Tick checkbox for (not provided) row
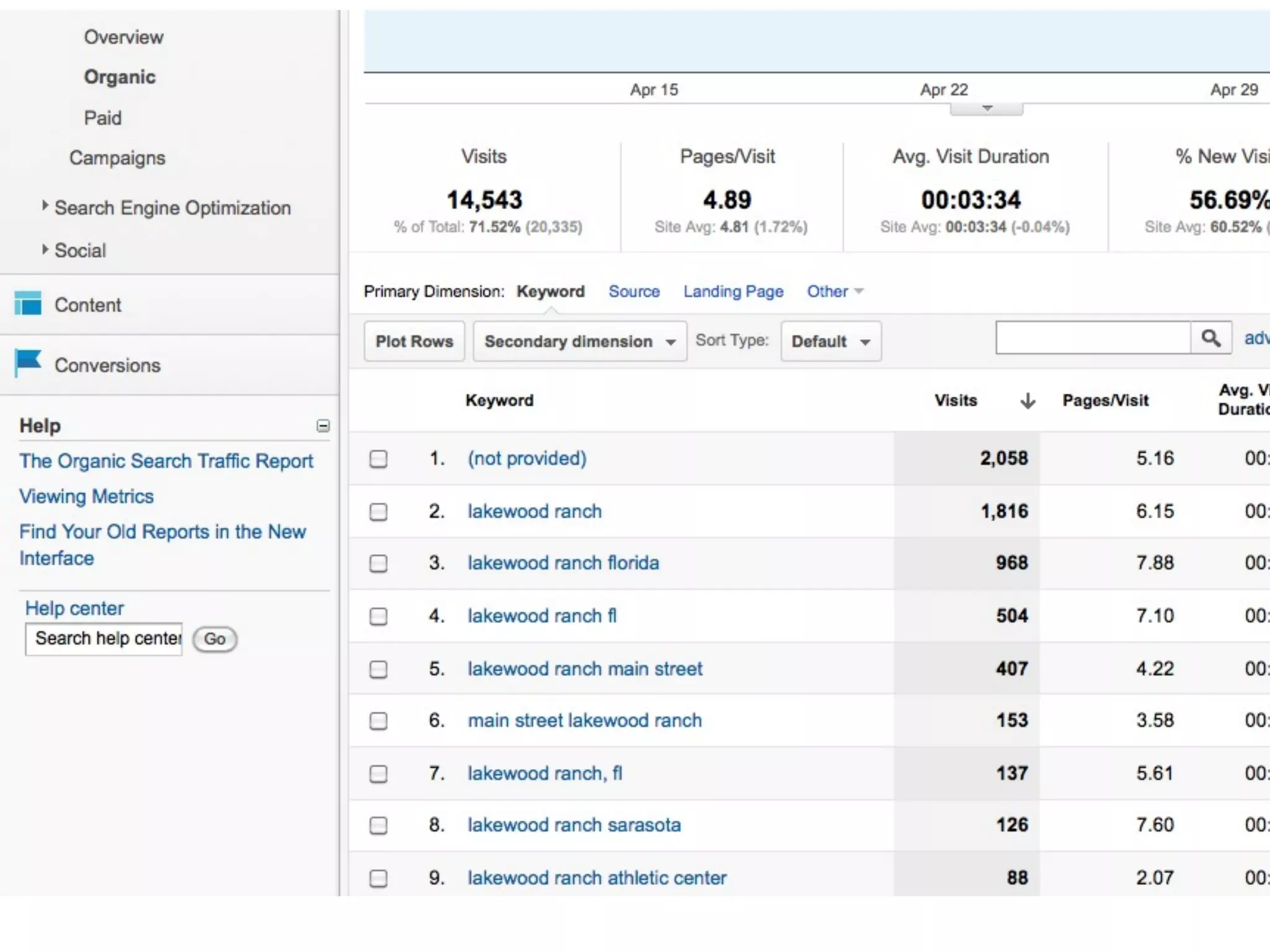 (378, 459)
